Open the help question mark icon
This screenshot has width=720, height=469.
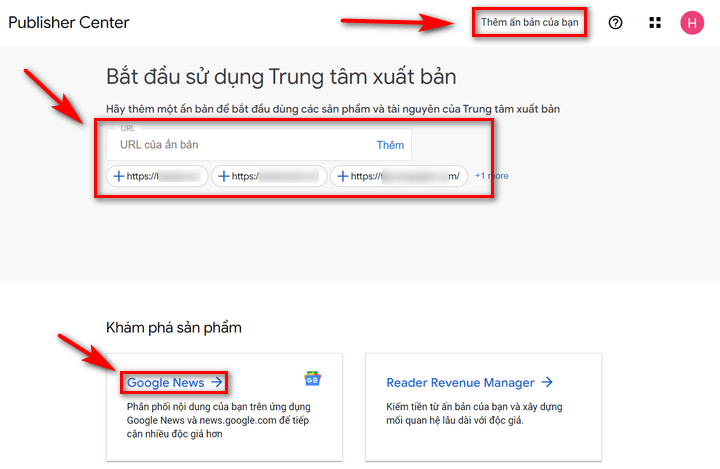click(615, 23)
